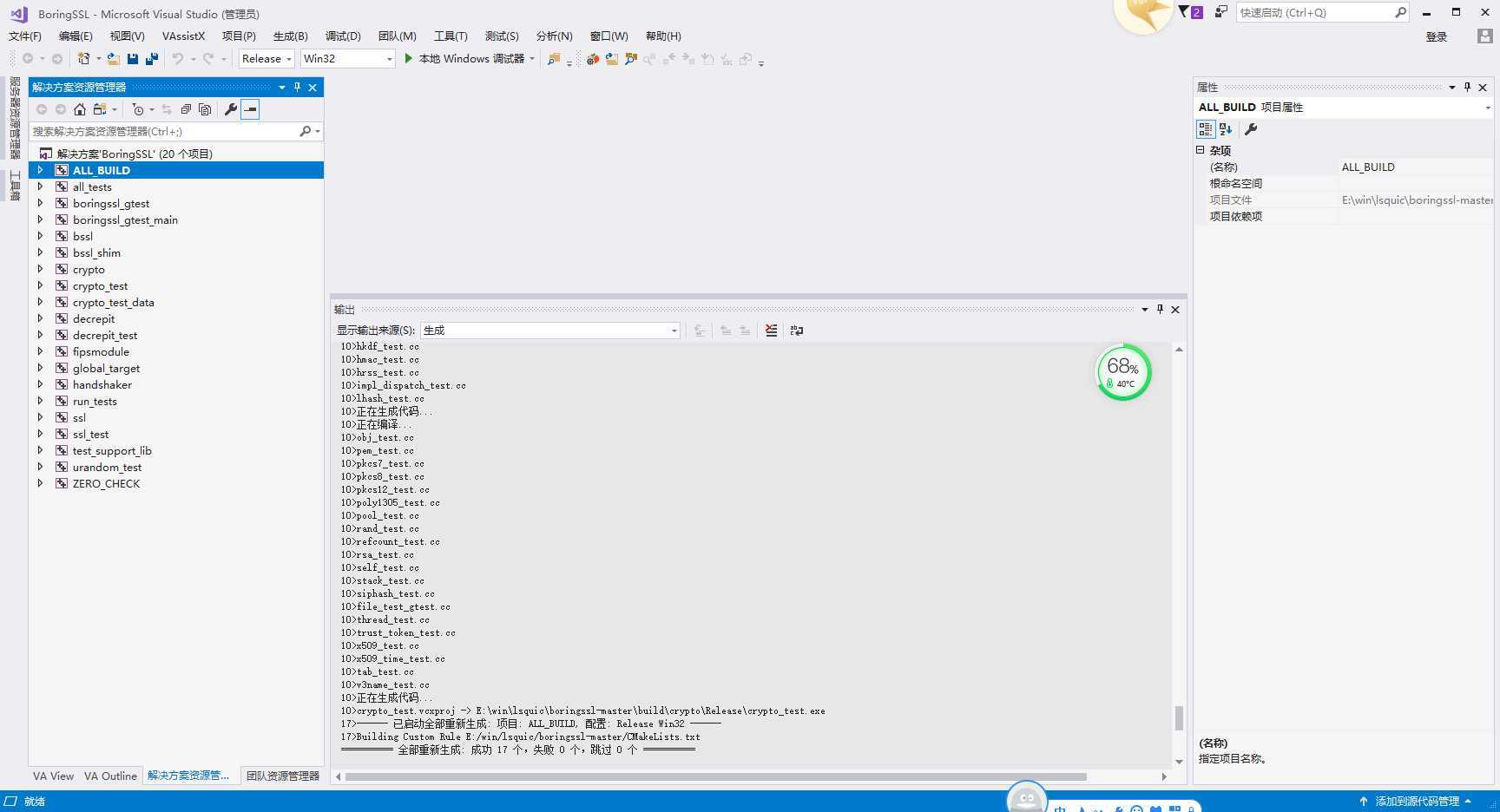Expand the bssl_shim project node
This screenshot has height=812, width=1500.
pyautogui.click(x=40, y=252)
